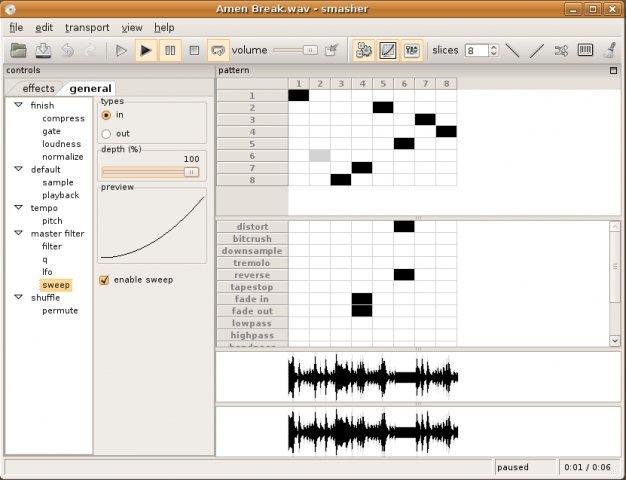Click effects list scrollbar down arrow
The width and height of the screenshot is (626, 480).
615,341
